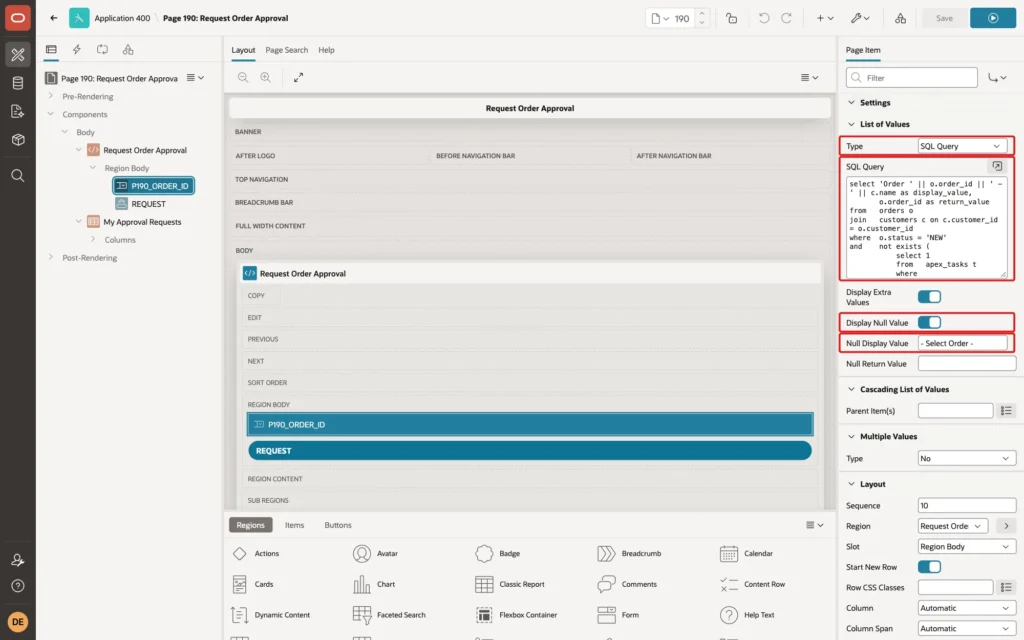Zoom in the layout view
The image size is (1024, 640).
(x=266, y=78)
